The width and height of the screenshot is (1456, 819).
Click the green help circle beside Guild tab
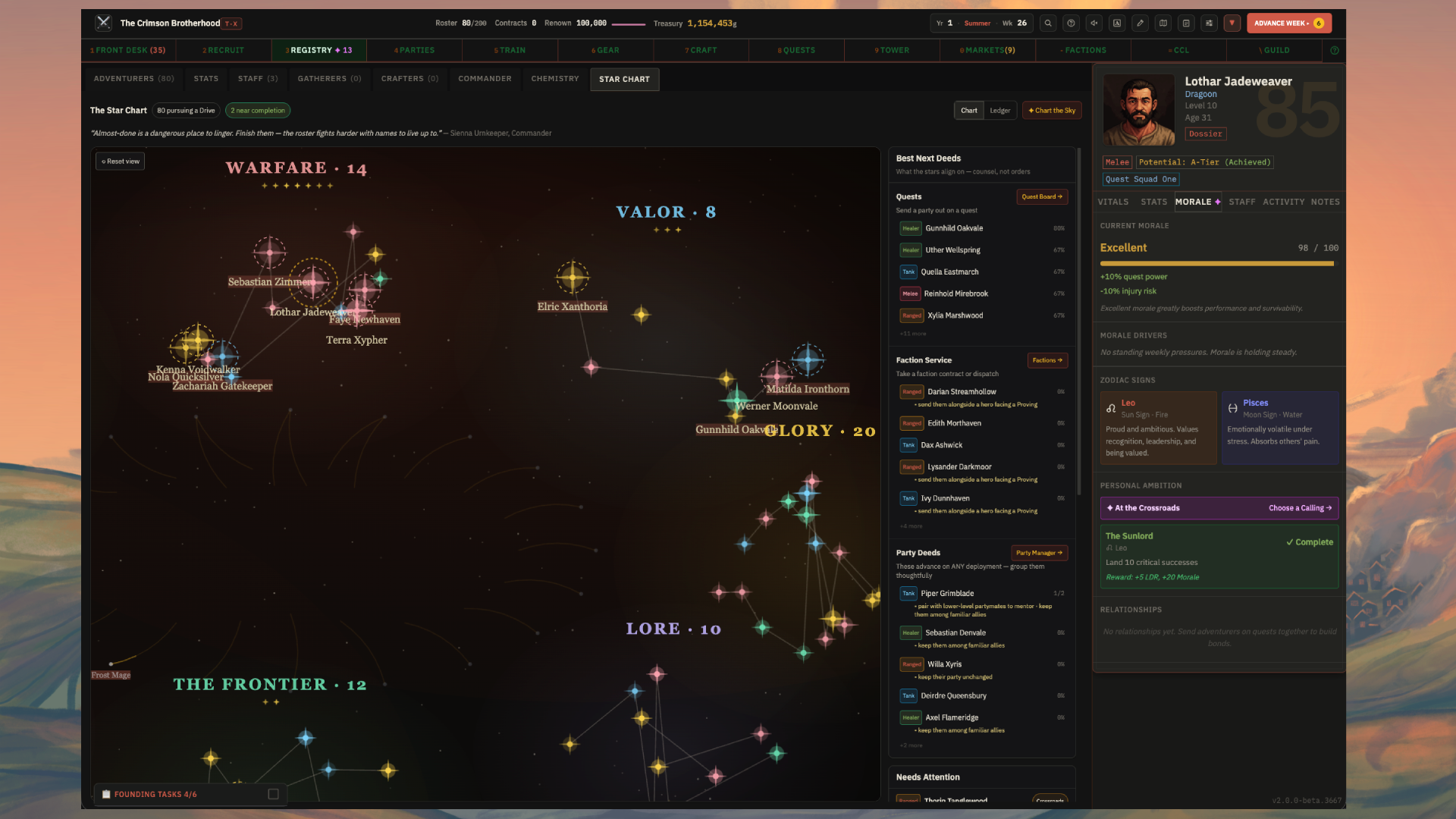(1335, 50)
